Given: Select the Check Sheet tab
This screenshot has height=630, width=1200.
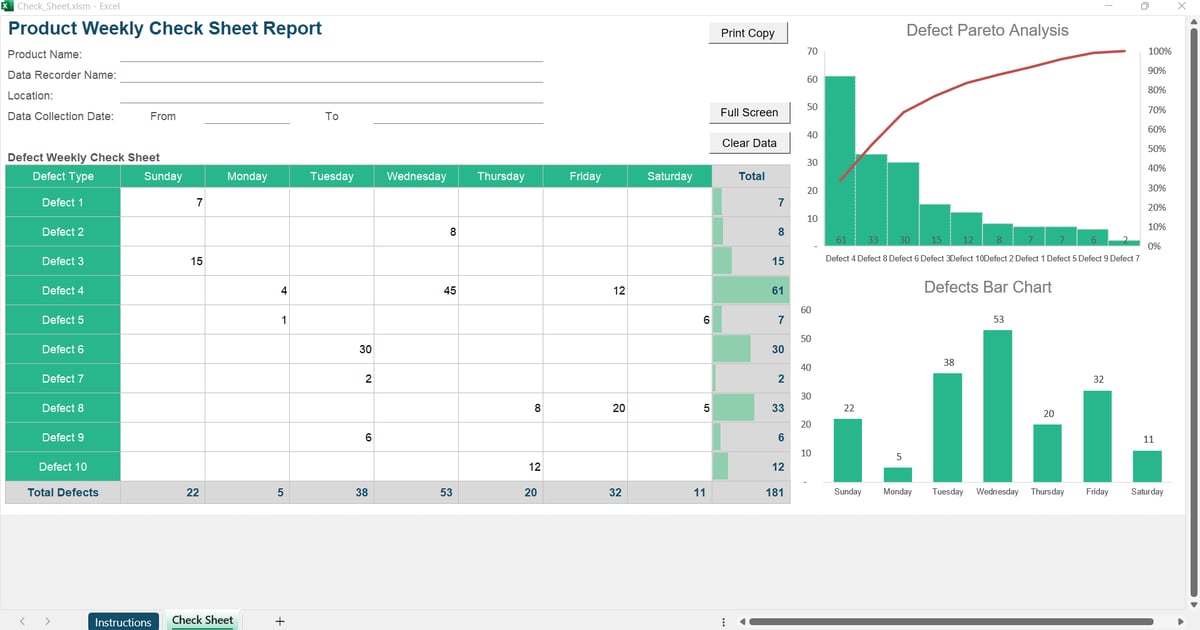Looking at the screenshot, I should pos(202,620).
